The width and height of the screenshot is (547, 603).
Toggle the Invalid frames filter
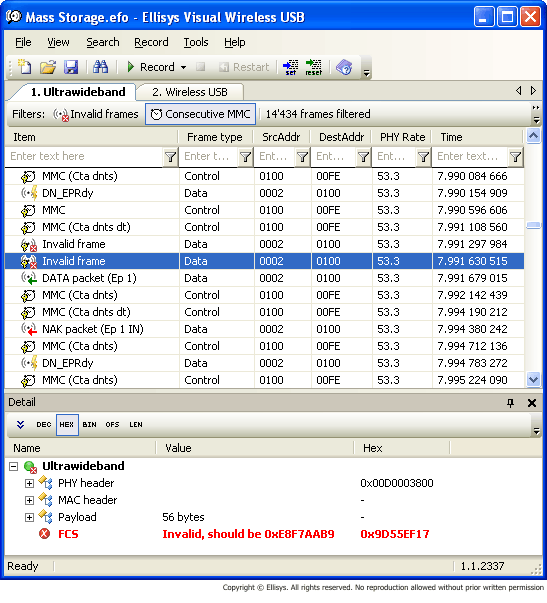(95, 114)
